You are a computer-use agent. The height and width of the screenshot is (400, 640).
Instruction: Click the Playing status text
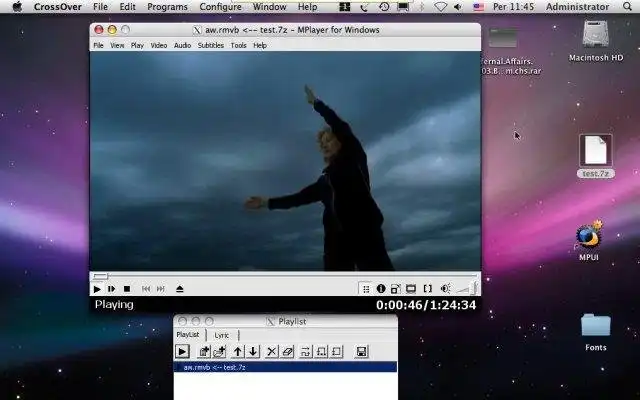click(x=114, y=304)
